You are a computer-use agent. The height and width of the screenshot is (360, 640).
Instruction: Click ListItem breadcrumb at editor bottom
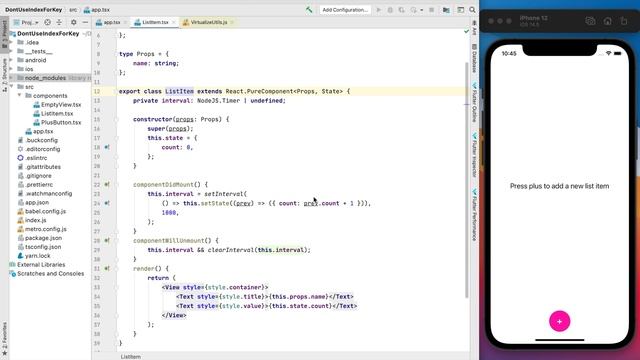point(131,356)
